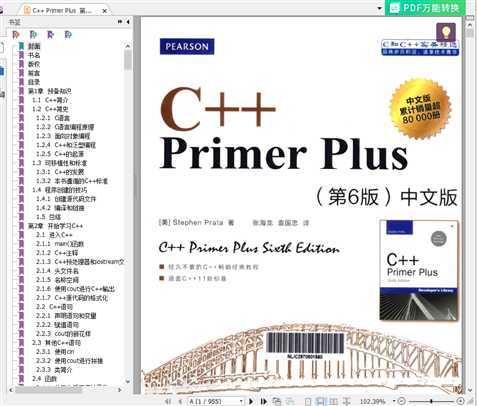This screenshot has width=477, height=406.
Task: Open bookmark 2.1.6 cout in the tree
Action: 75,289
